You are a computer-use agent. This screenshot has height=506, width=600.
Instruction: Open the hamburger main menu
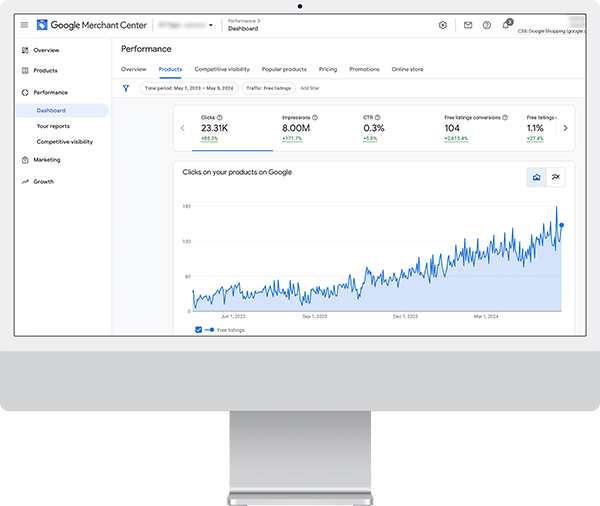tap(24, 24)
